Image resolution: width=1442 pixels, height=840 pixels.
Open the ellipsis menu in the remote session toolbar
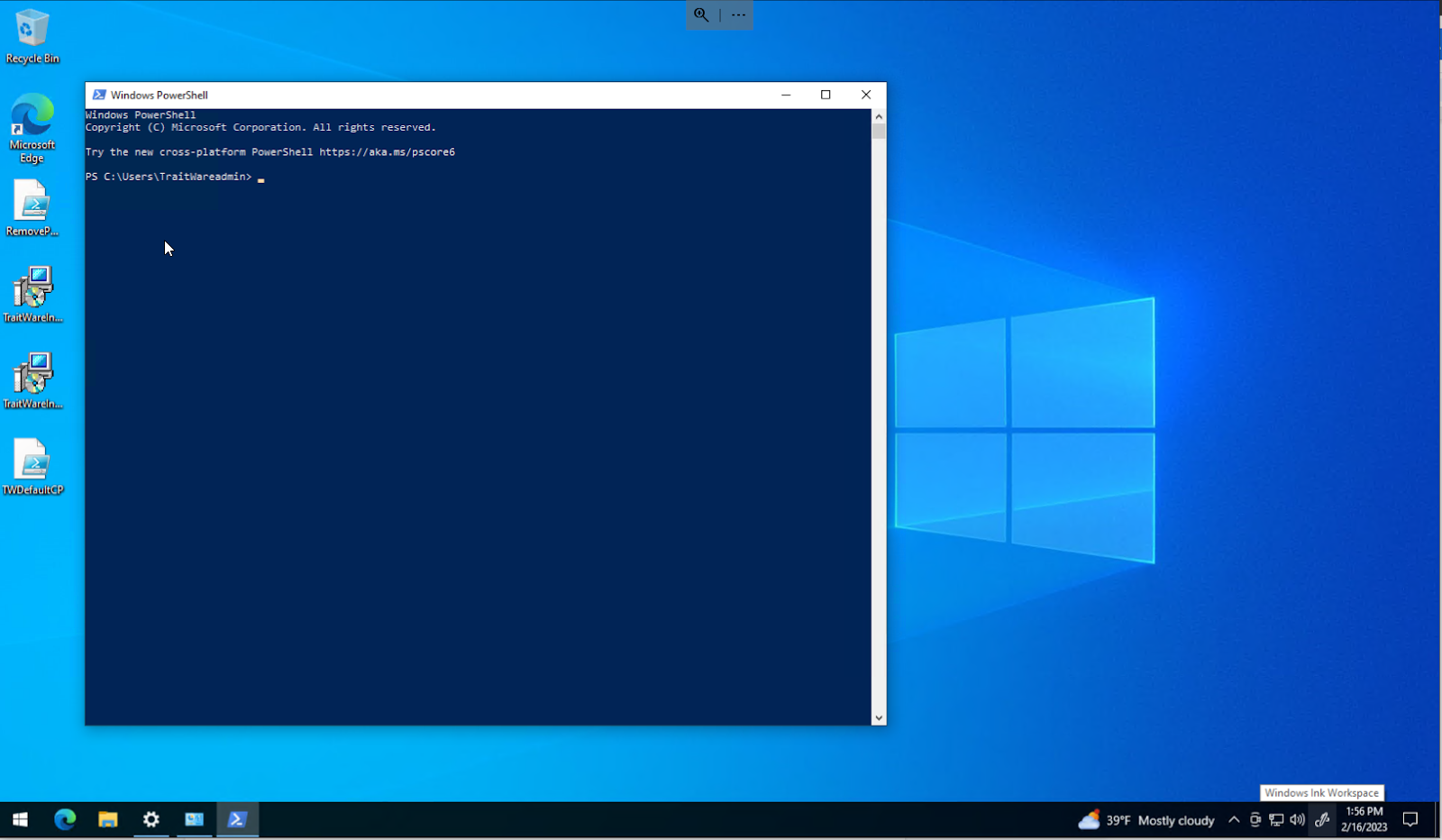(738, 14)
